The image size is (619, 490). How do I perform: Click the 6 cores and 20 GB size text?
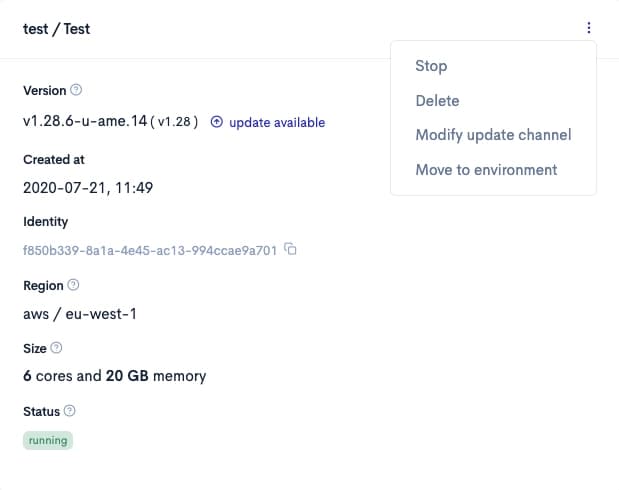[x=114, y=376]
